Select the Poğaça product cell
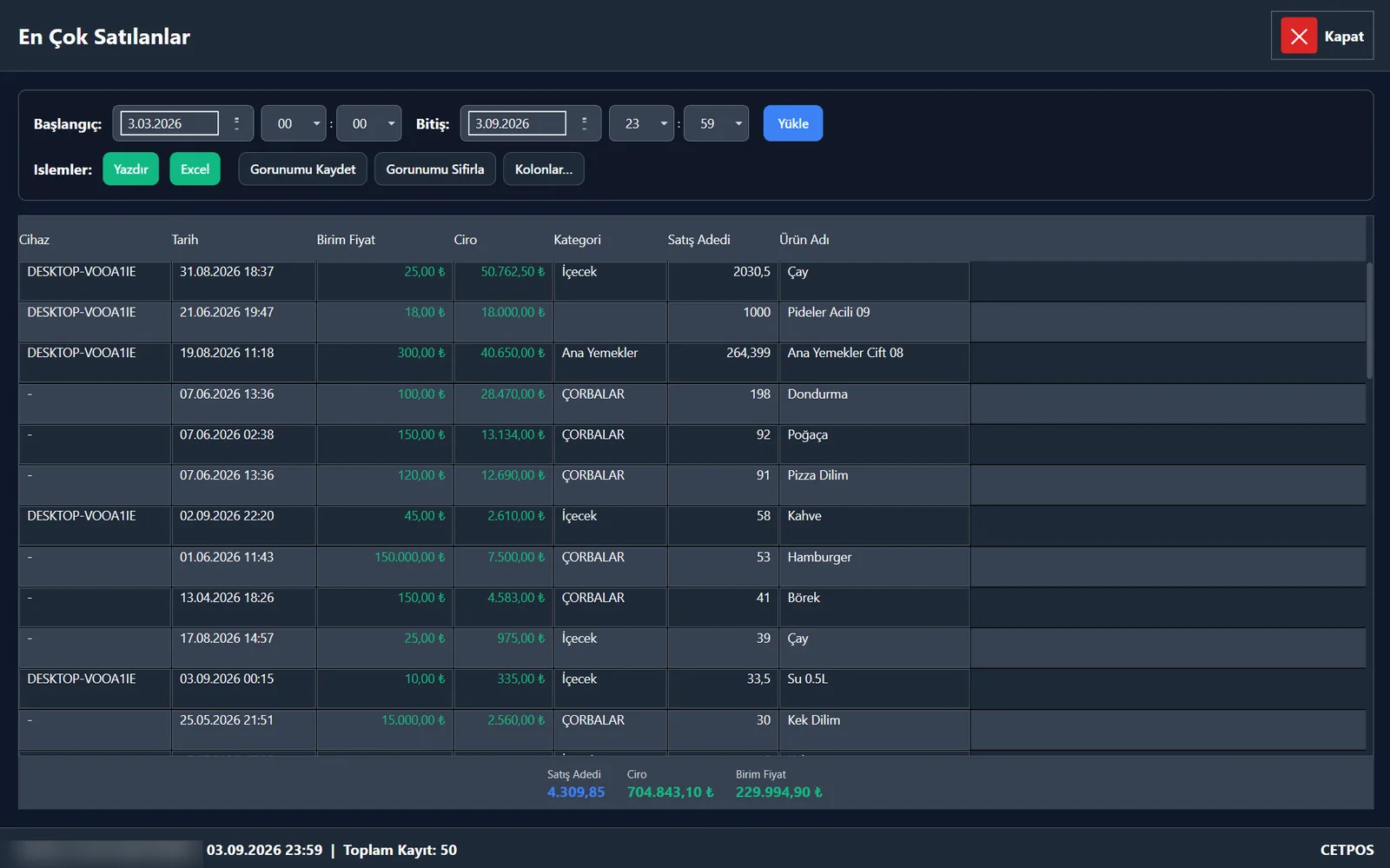Screen dimensions: 1390x868 click(x=874, y=444)
